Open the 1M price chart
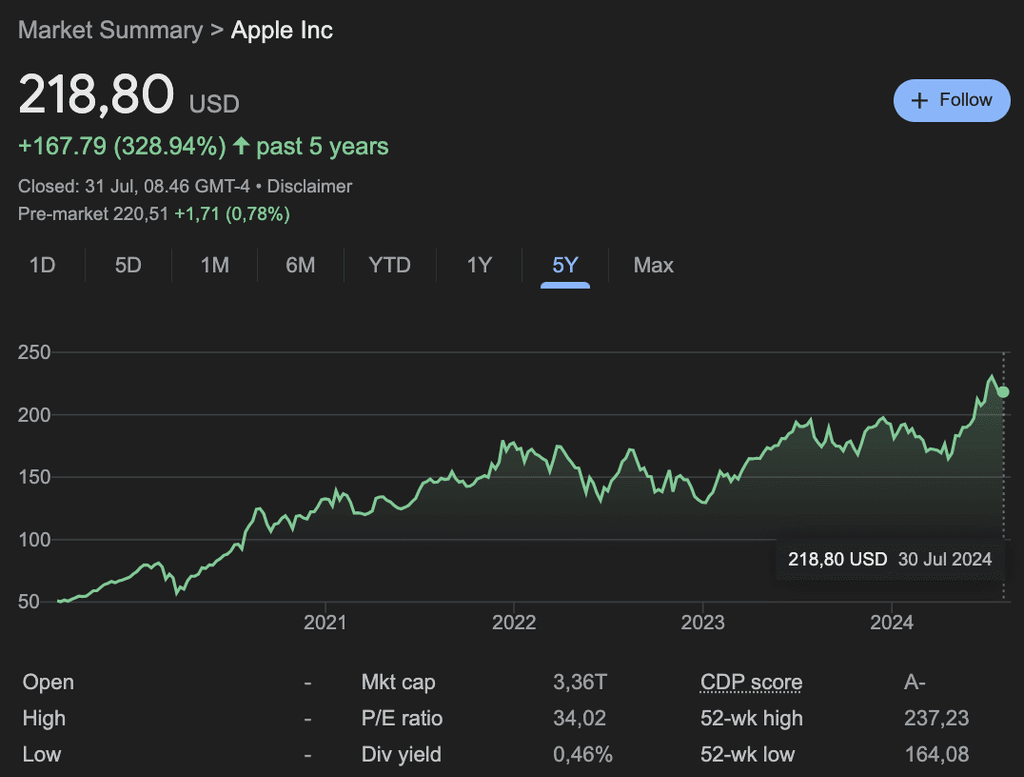The width and height of the screenshot is (1024, 777). click(214, 265)
